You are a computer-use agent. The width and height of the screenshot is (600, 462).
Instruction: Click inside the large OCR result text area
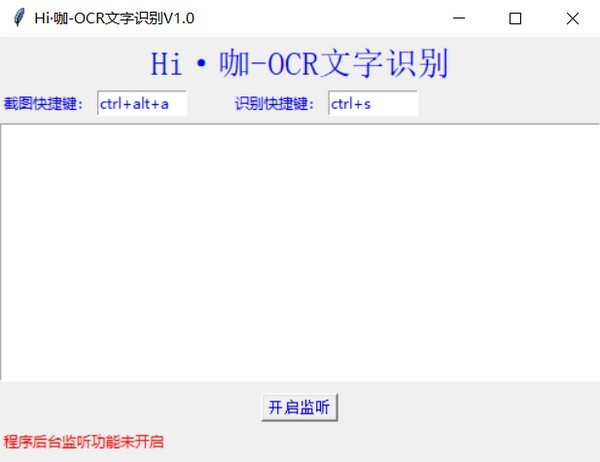click(x=300, y=252)
